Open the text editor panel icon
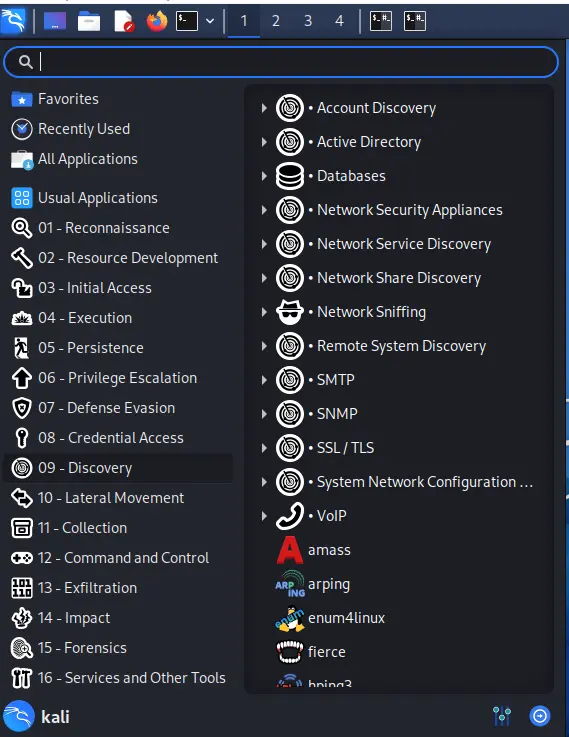 [124, 21]
